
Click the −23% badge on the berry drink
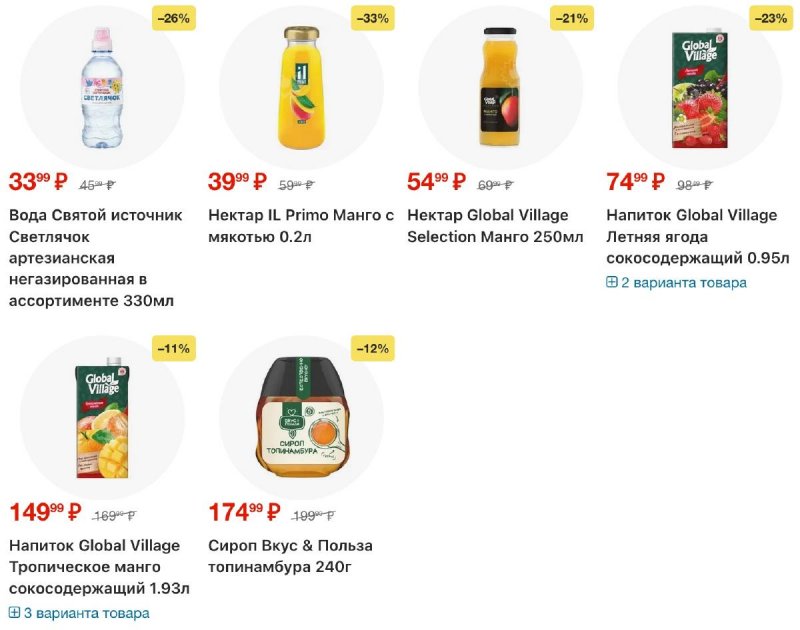pos(769,18)
